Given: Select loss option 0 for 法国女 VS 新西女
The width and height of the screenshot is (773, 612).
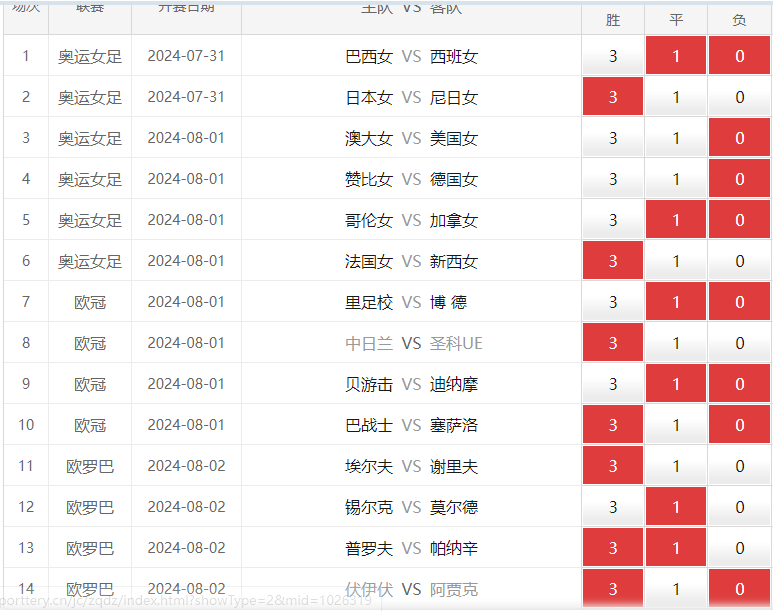Looking at the screenshot, I should click(739, 260).
